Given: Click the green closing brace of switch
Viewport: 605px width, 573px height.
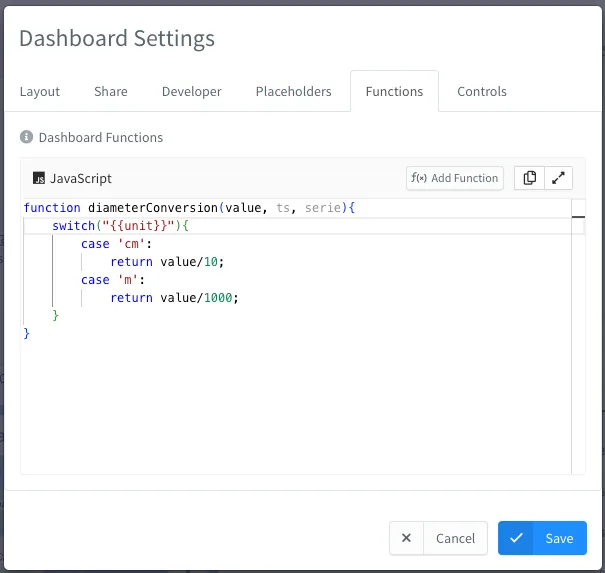Looking at the screenshot, I should [x=56, y=315].
